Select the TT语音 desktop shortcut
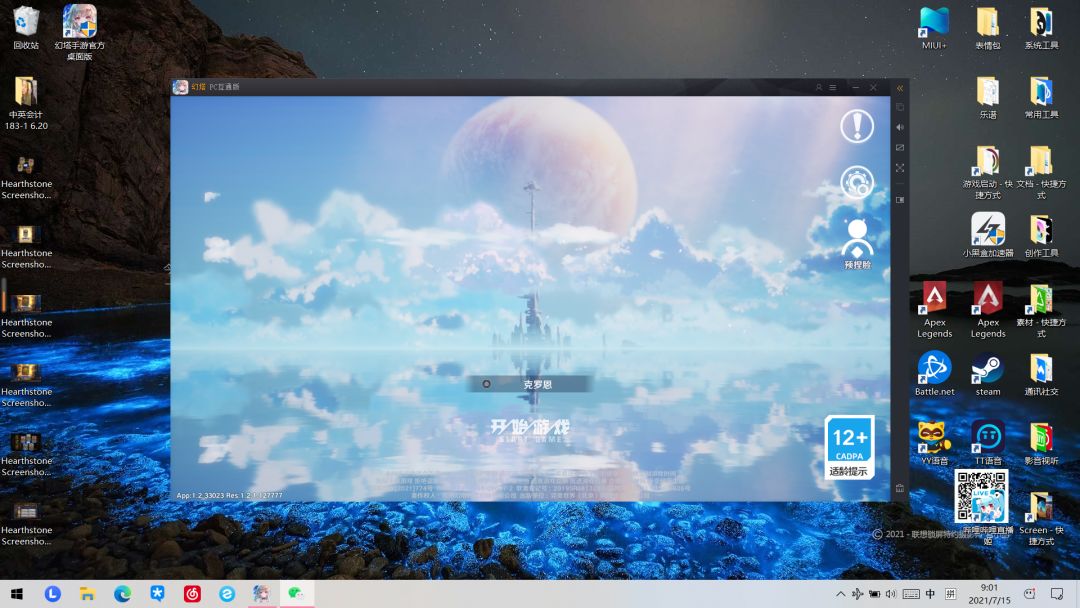 pyautogui.click(x=988, y=443)
